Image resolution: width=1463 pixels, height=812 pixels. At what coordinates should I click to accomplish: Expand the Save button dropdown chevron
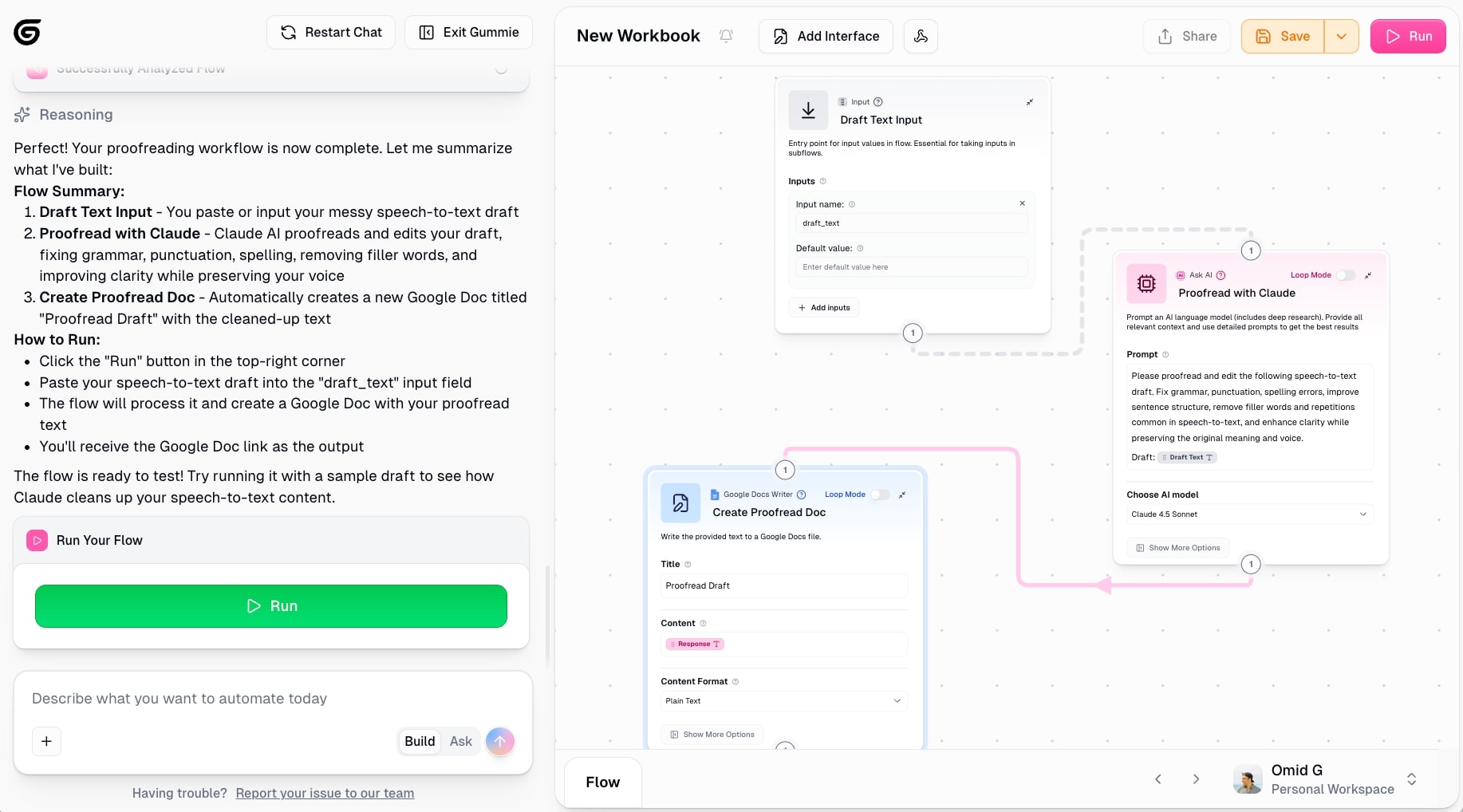(1341, 36)
